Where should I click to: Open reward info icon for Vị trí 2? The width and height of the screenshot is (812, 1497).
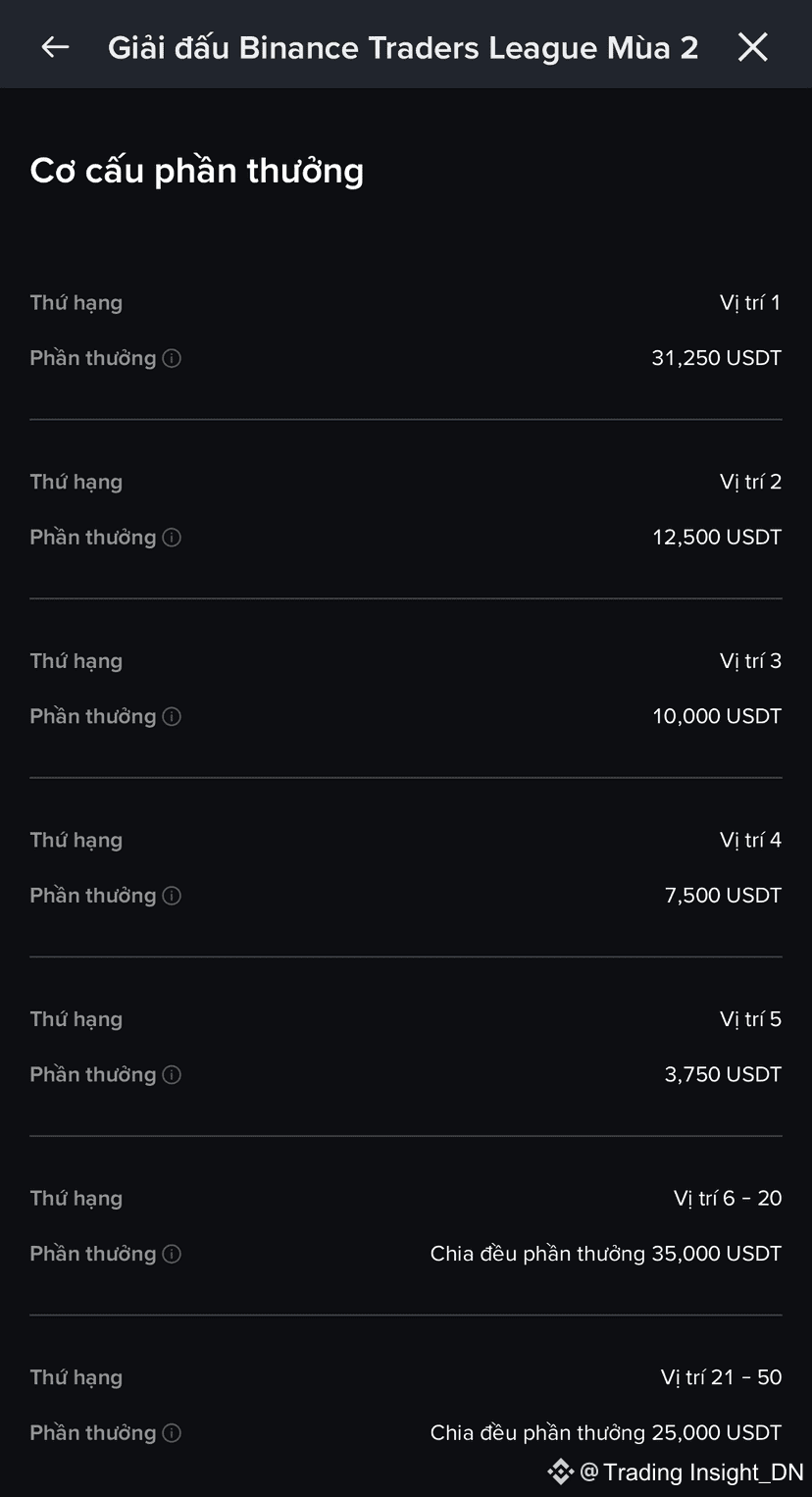[x=172, y=538]
